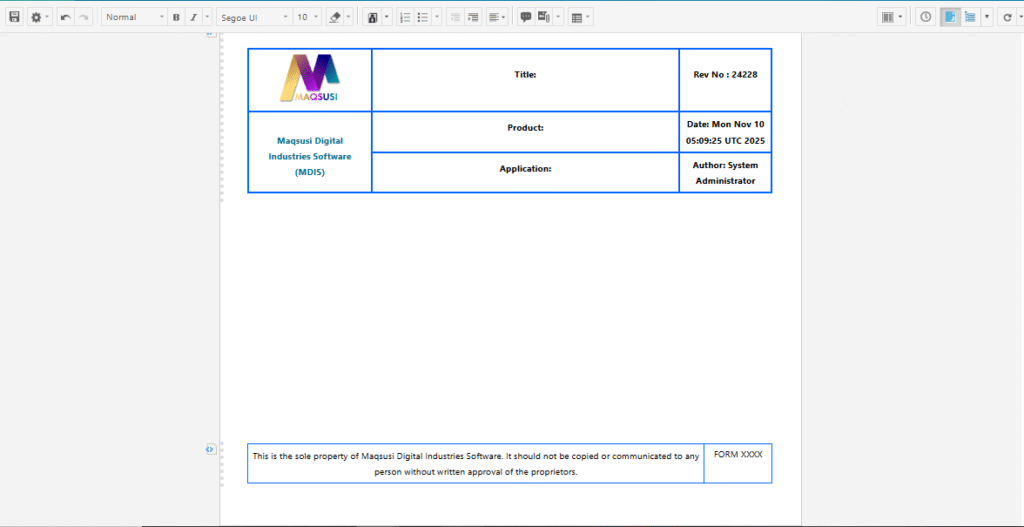Click the clock history icon
The image size is (1024, 527).
(x=925, y=17)
